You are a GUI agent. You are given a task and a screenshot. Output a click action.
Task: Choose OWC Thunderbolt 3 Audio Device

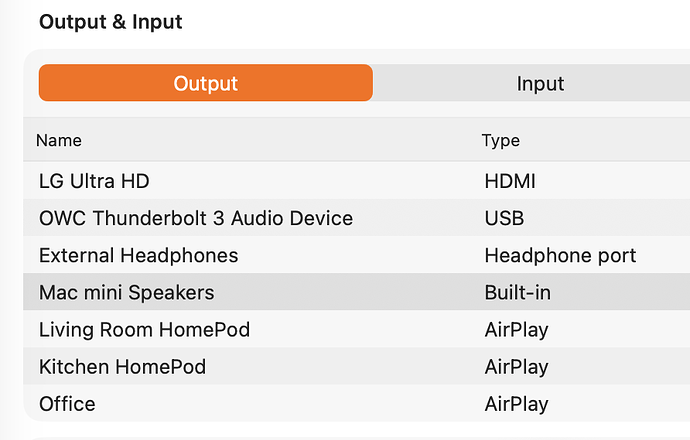195,218
